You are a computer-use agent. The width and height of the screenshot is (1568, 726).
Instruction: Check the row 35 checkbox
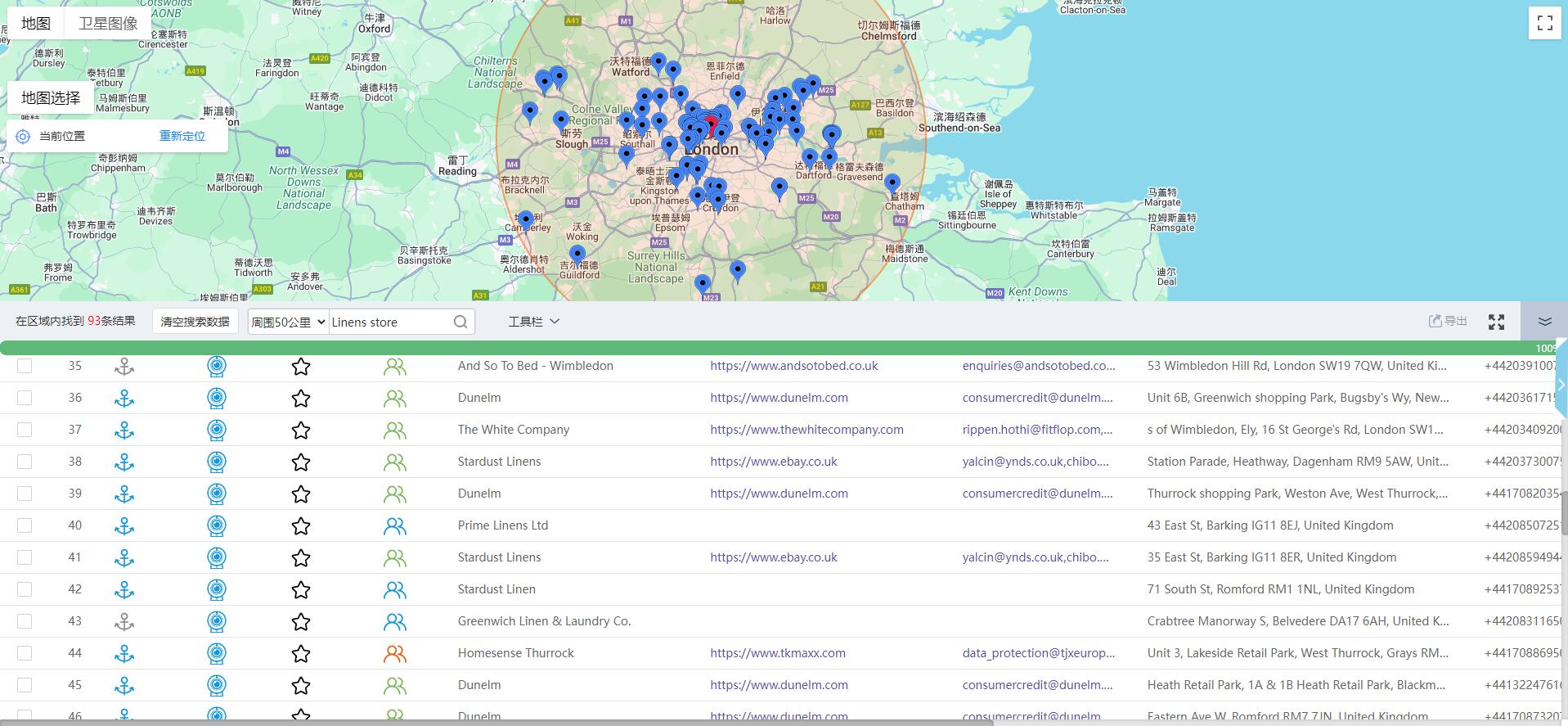pos(25,366)
